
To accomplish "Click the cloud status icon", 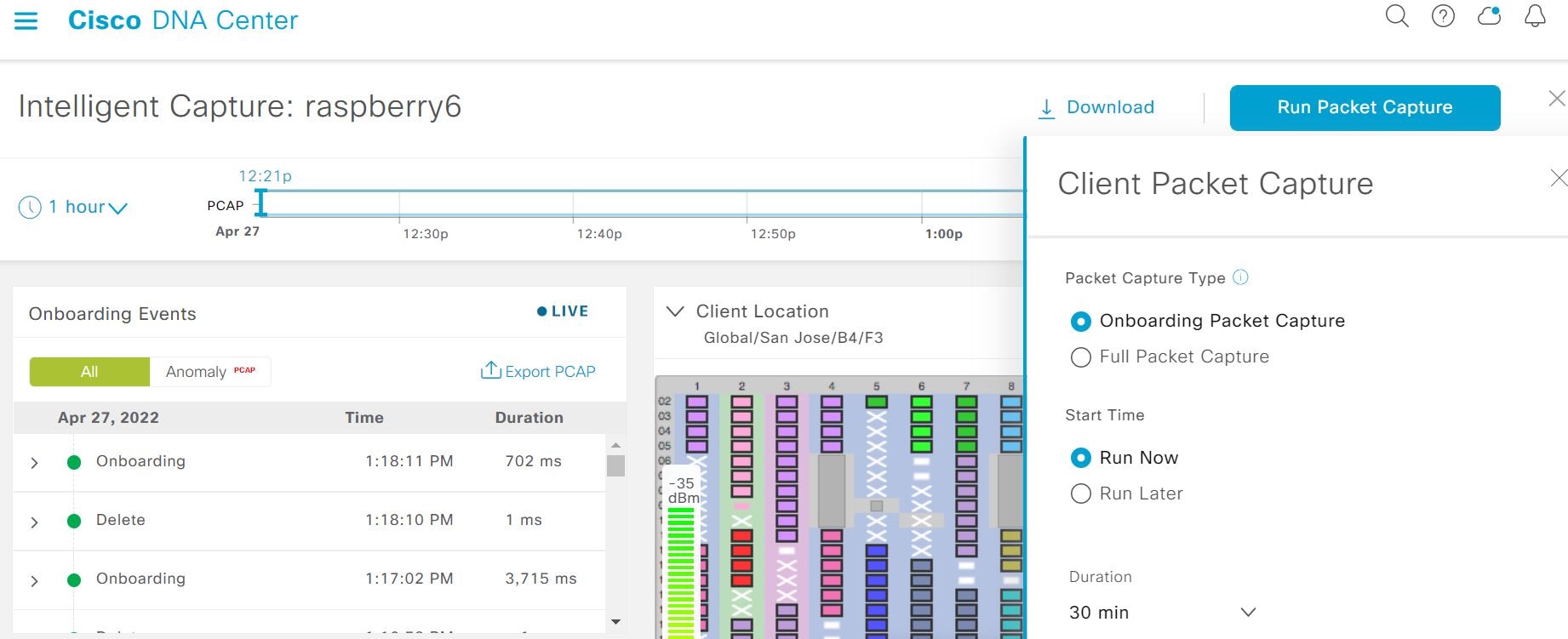I will (1489, 16).
